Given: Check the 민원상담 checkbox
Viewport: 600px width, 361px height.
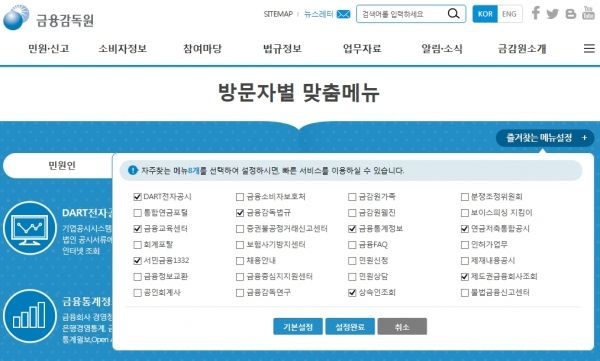Looking at the screenshot, I should pos(352,276).
